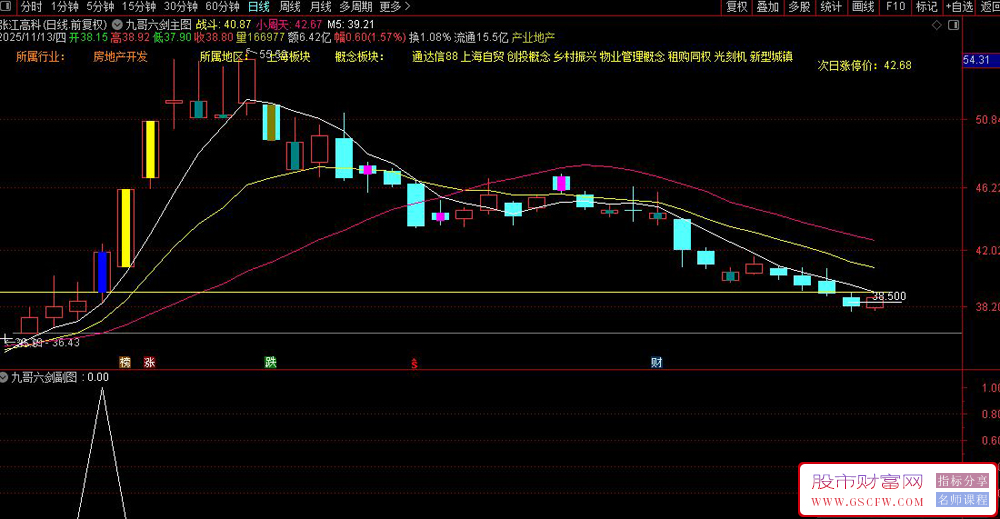Screen dimensions: 1000x519
Task: Click the 小周天: 42.67 value
Action: (289, 25)
